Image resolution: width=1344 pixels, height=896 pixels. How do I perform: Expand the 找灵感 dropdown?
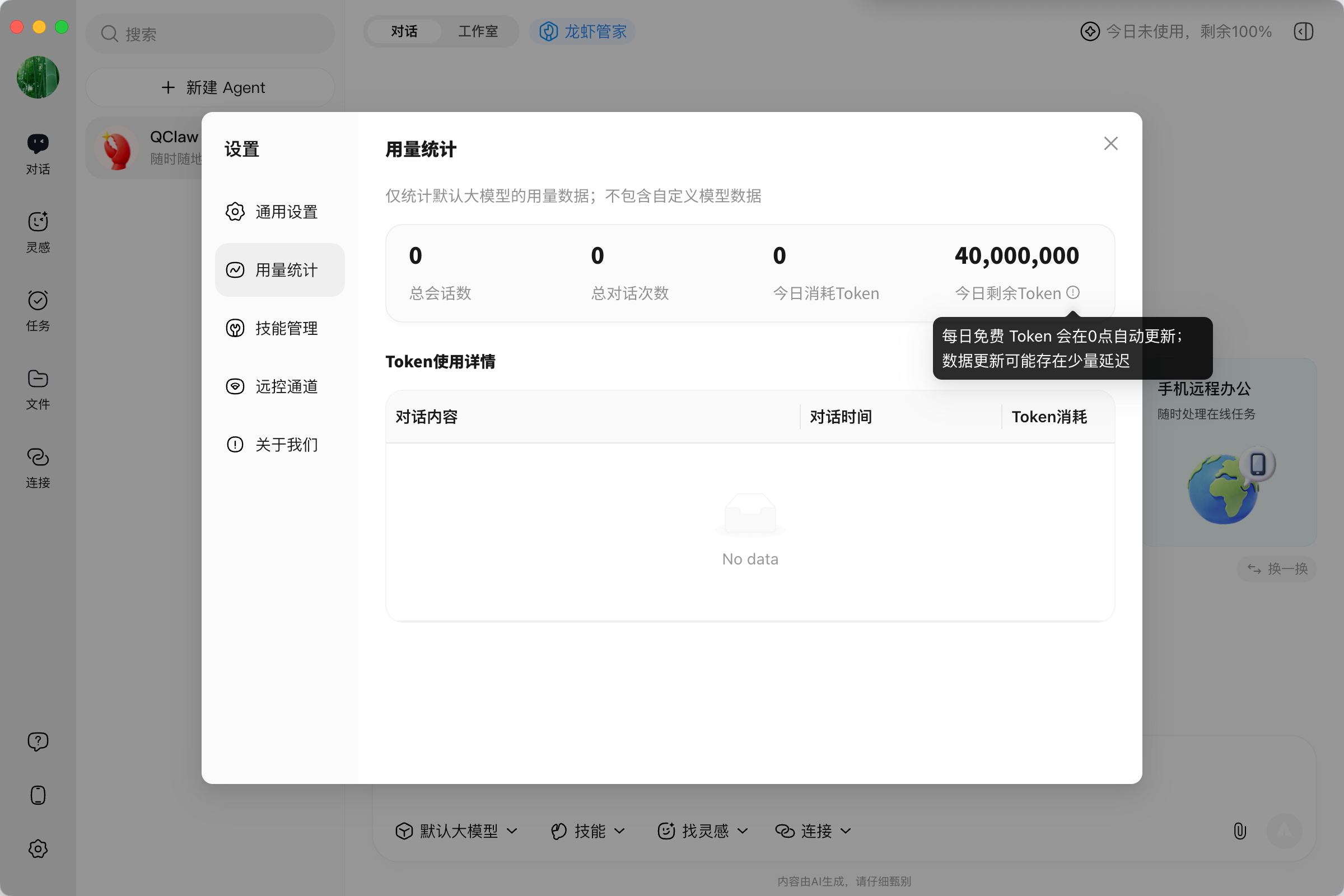tap(702, 830)
